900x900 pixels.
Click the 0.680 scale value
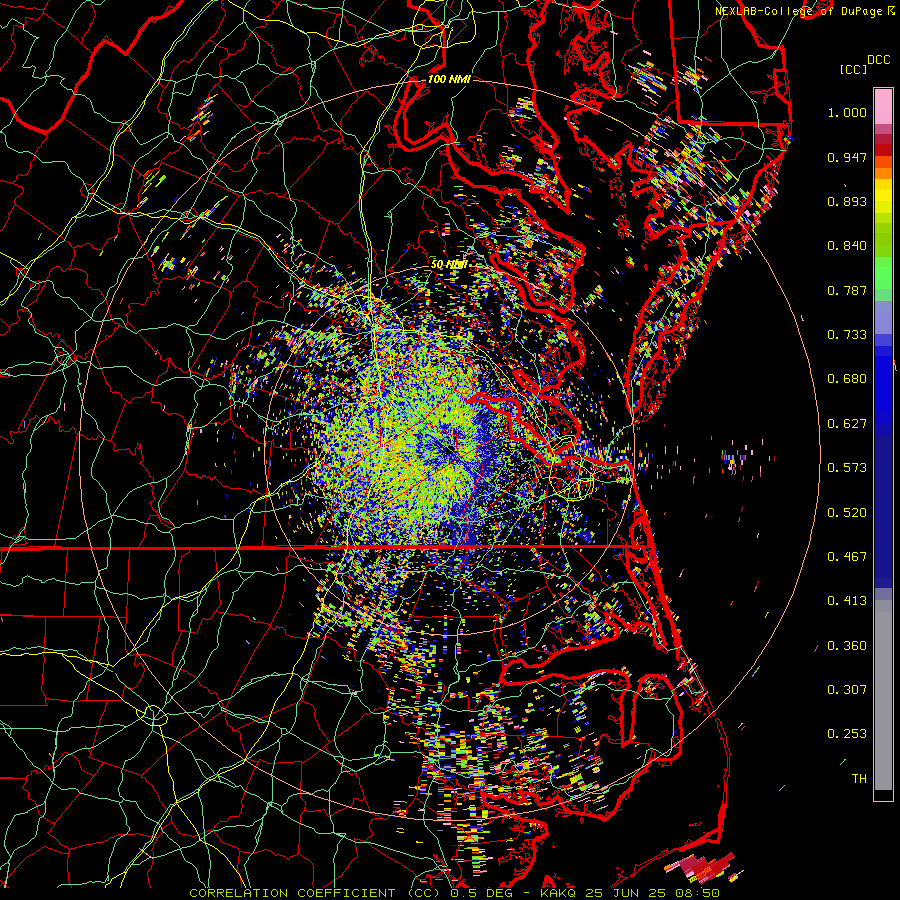point(847,379)
